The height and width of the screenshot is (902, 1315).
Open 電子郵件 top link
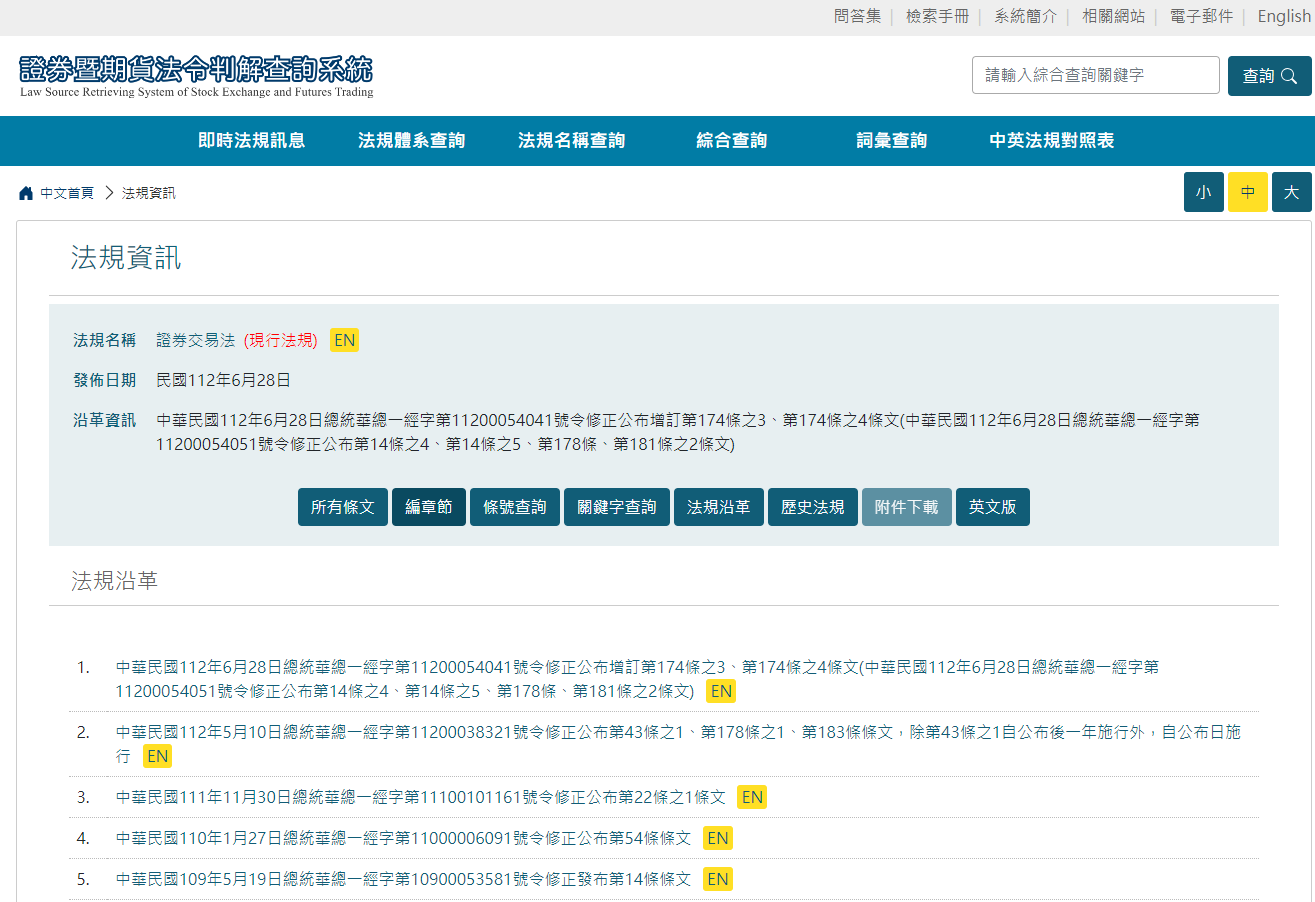coord(1202,16)
